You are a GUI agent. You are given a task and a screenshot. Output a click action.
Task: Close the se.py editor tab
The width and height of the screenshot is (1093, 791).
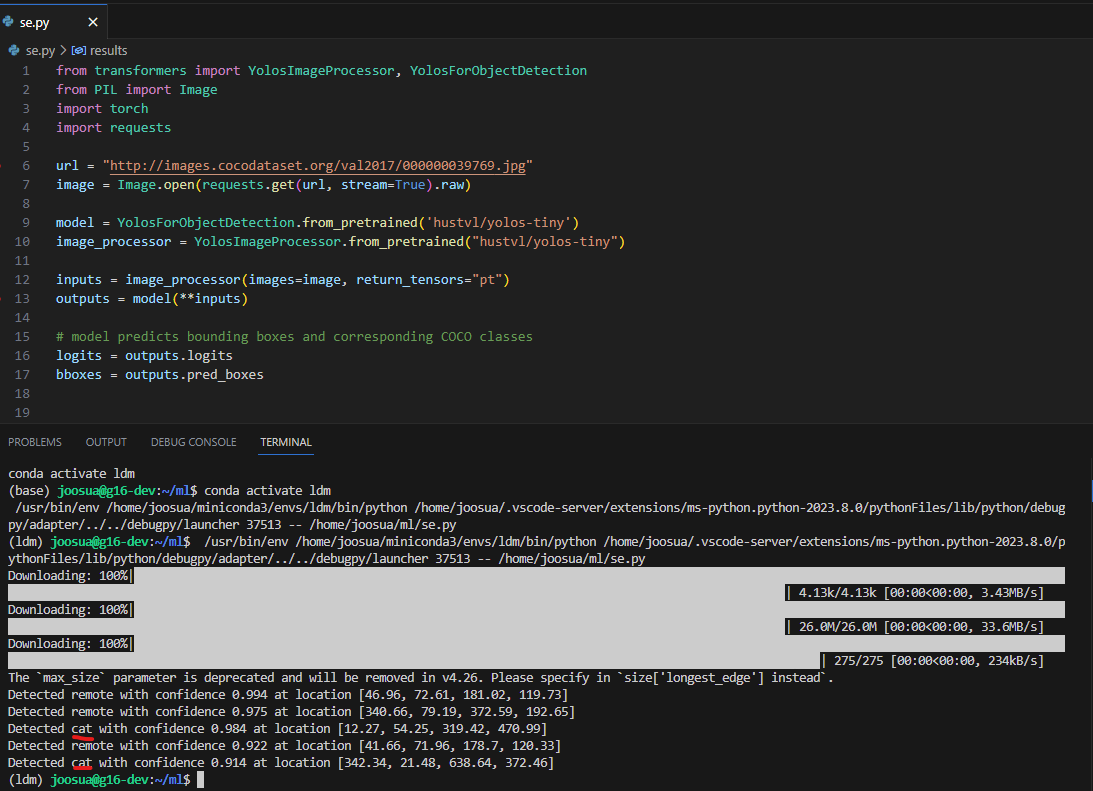(x=93, y=22)
